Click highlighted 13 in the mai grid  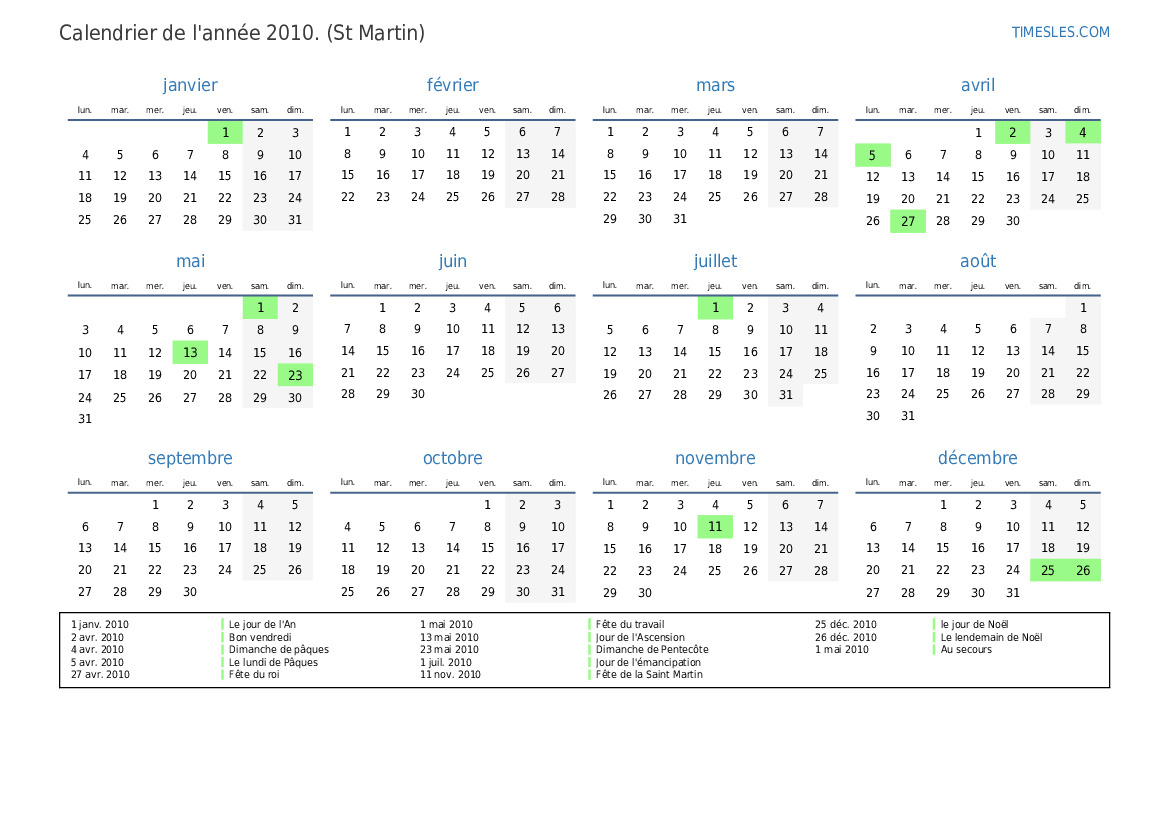tap(190, 352)
